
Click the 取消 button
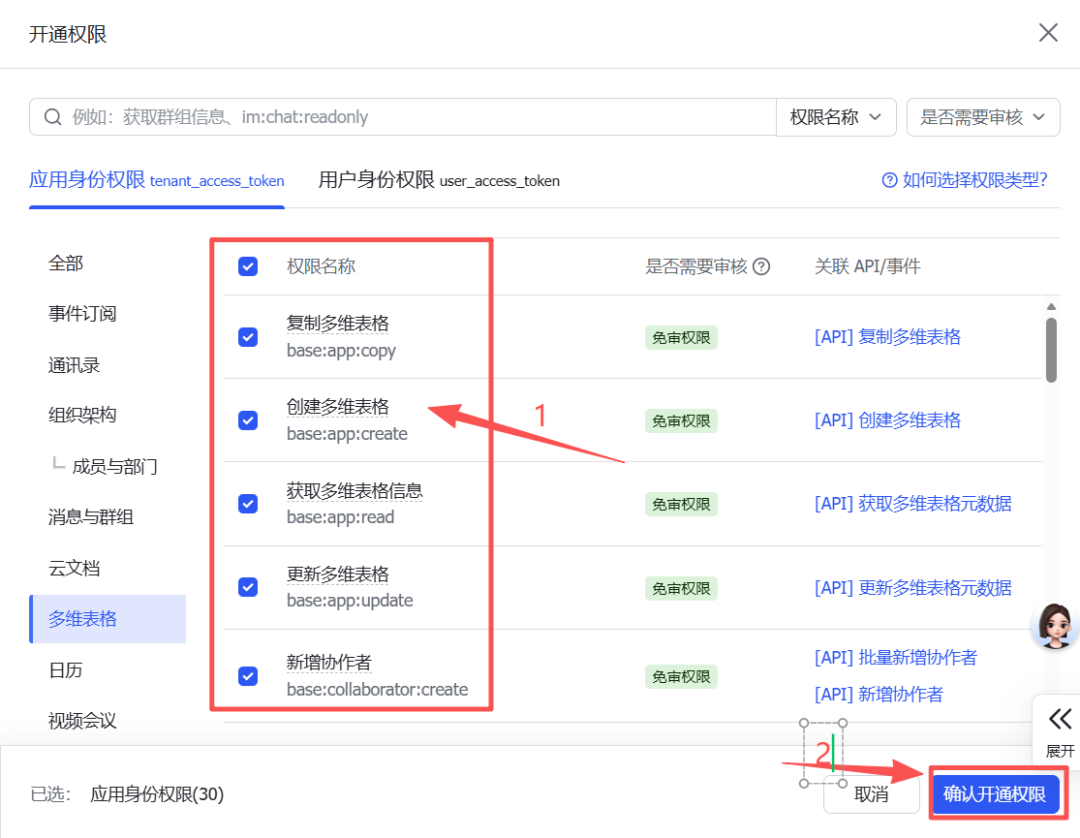pyautogui.click(x=871, y=793)
